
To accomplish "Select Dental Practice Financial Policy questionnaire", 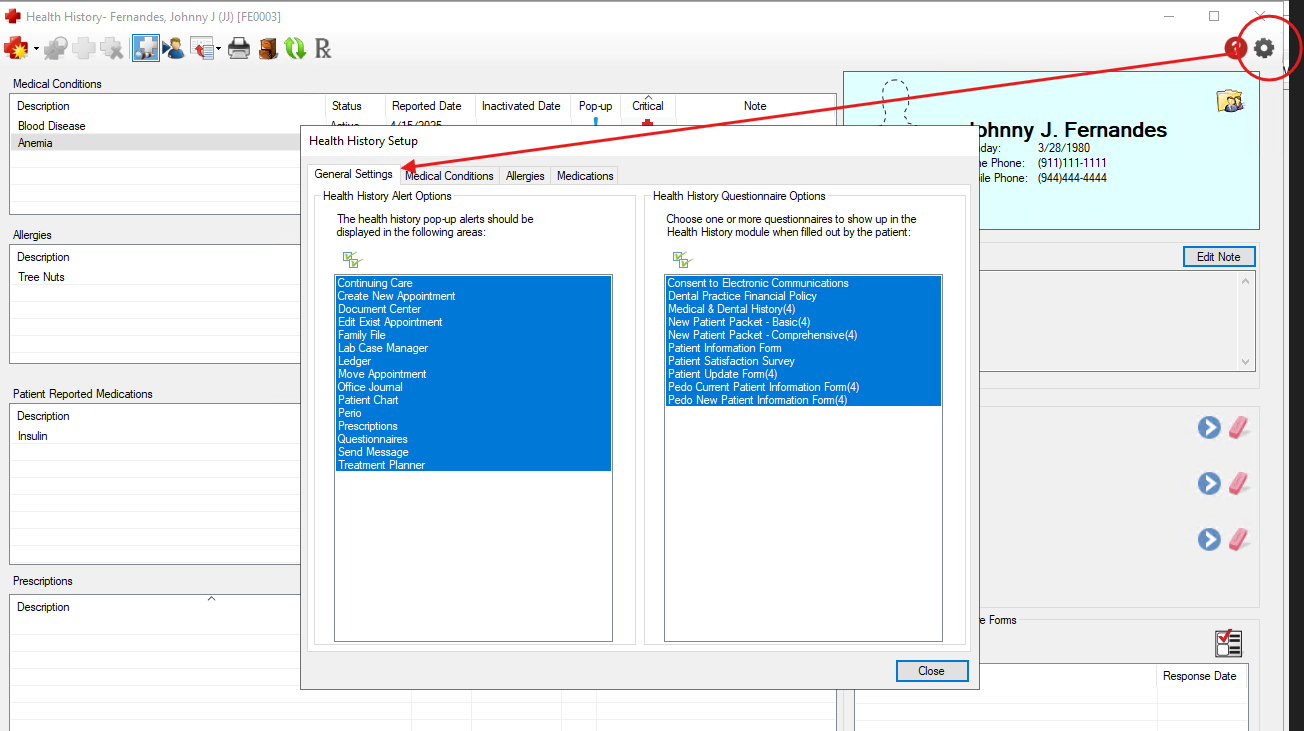I will tap(803, 296).
